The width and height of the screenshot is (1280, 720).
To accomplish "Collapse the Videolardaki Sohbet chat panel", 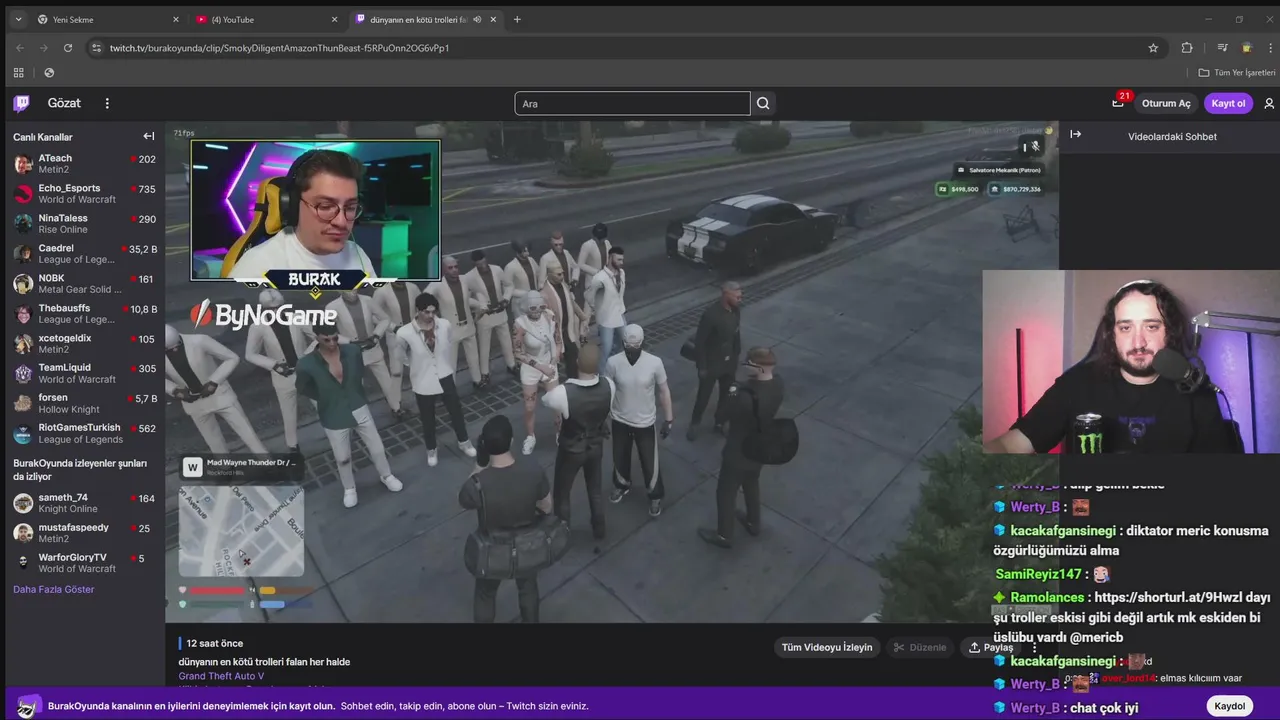I will pyautogui.click(x=1075, y=134).
